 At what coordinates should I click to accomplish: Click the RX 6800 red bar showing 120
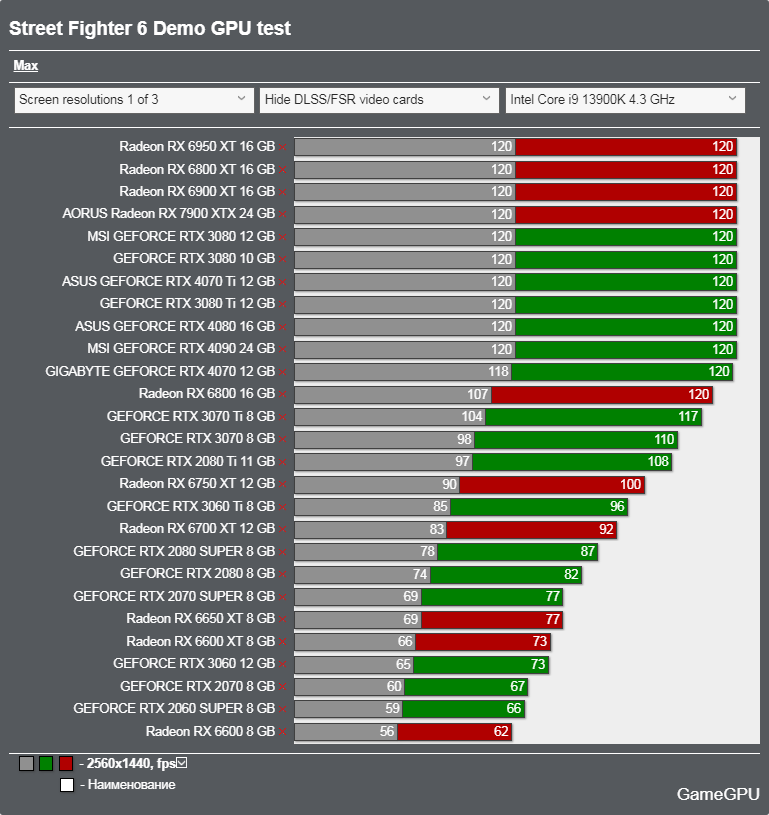(x=602, y=394)
